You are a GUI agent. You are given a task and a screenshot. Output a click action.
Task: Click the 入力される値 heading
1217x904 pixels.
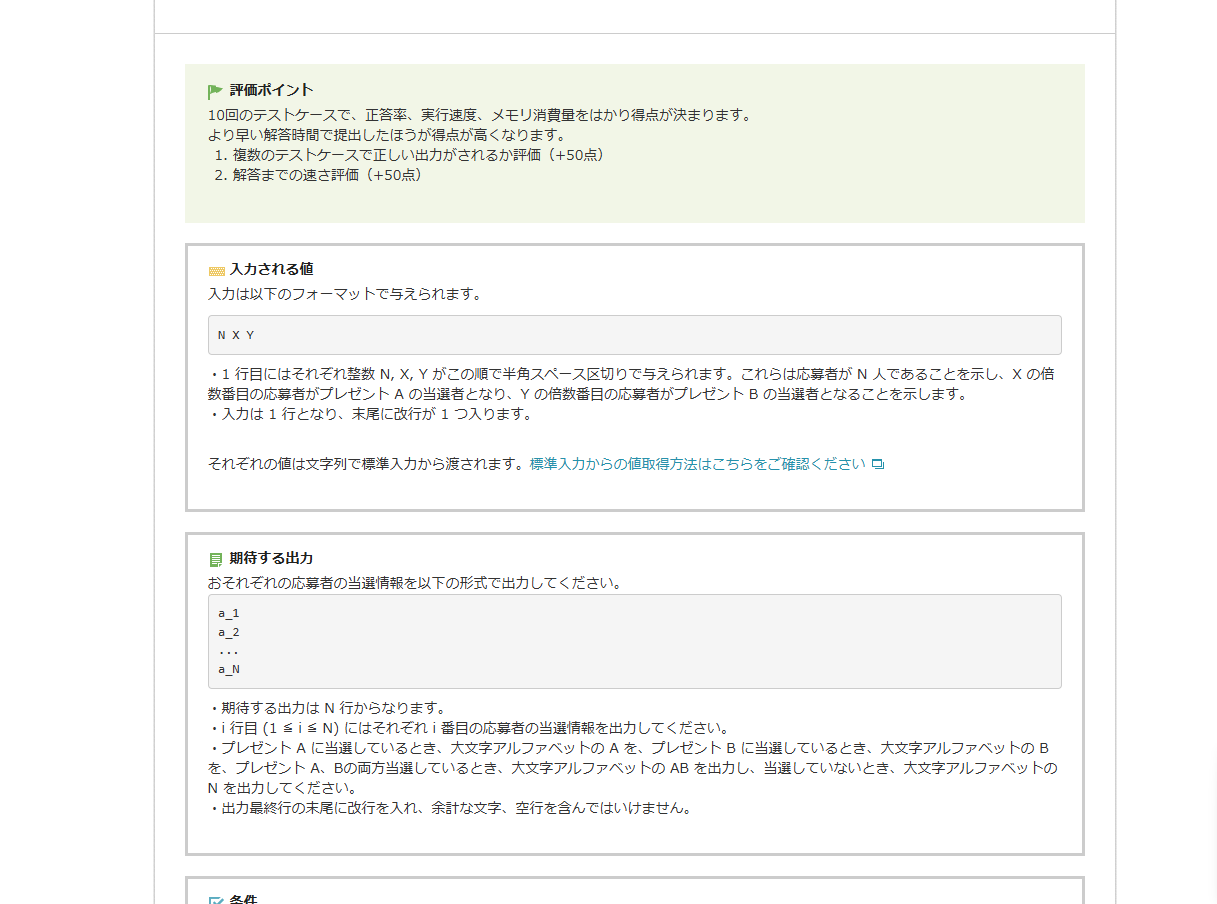click(272, 269)
